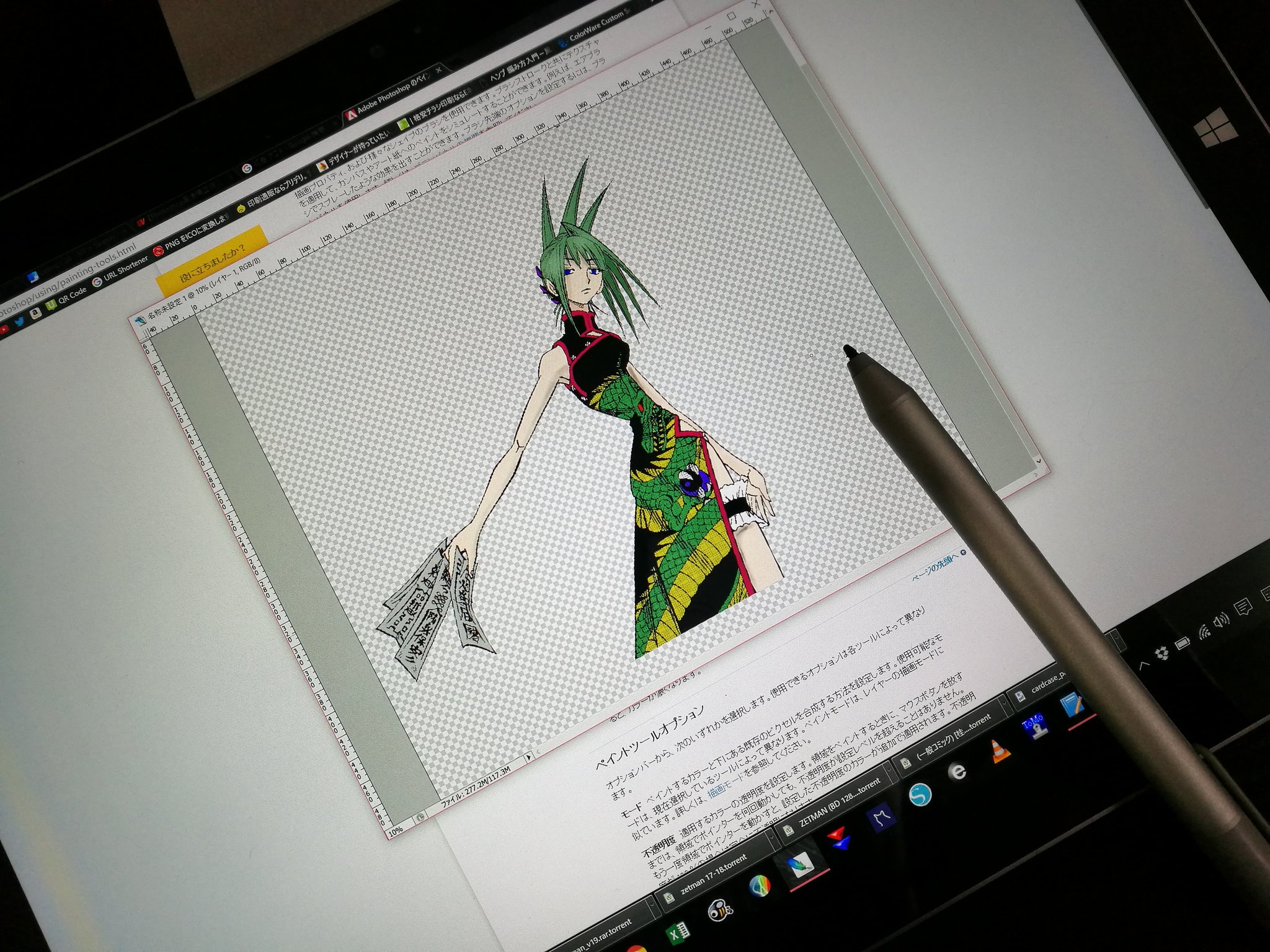Open the Amazon bookmark icon
Screen dimensions: 1270x952
tap(36, 313)
